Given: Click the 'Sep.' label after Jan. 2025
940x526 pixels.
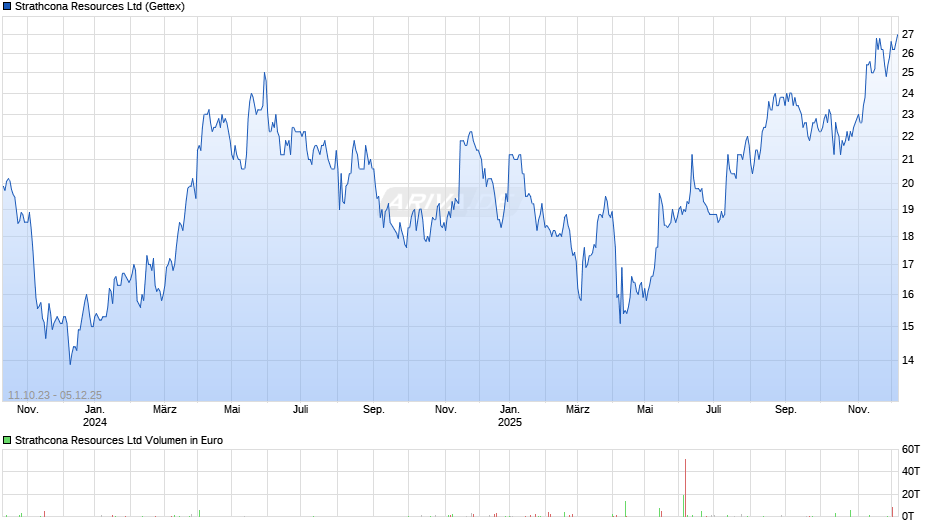Looking at the screenshot, I should click(x=785, y=409).
